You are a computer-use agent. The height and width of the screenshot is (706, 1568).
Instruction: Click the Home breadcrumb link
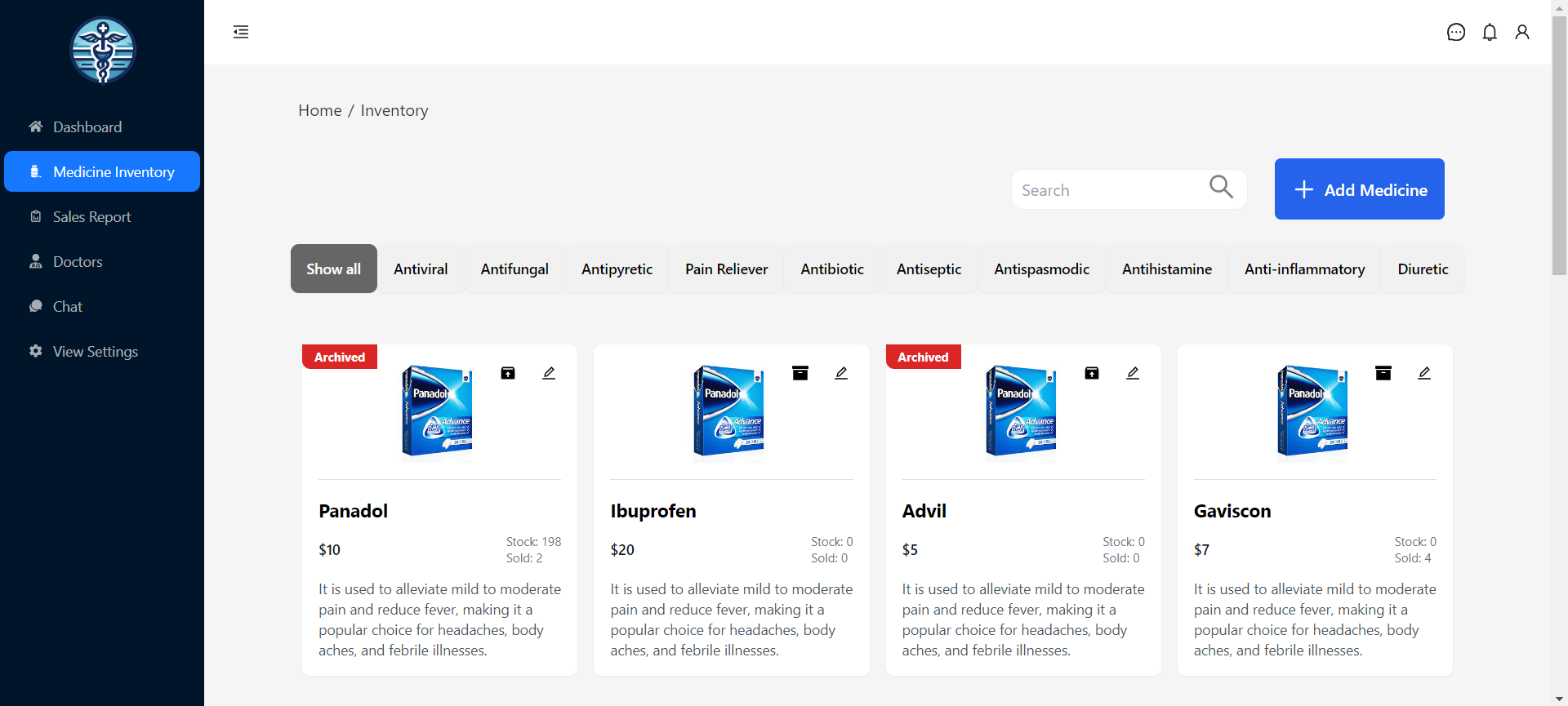[x=320, y=110]
